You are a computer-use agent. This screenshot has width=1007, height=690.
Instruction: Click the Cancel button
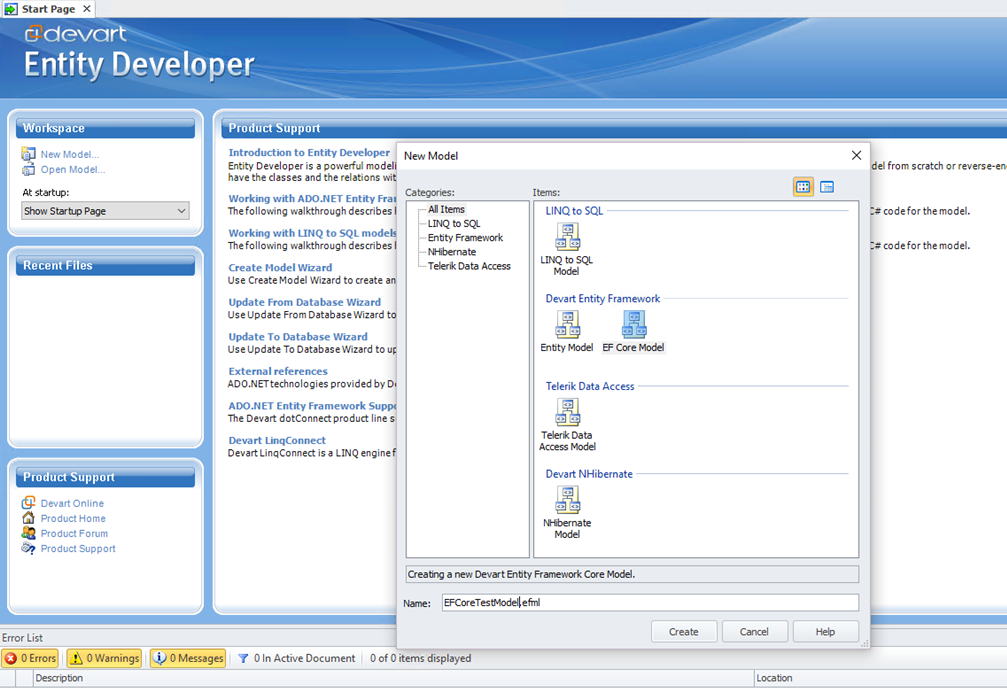click(754, 632)
